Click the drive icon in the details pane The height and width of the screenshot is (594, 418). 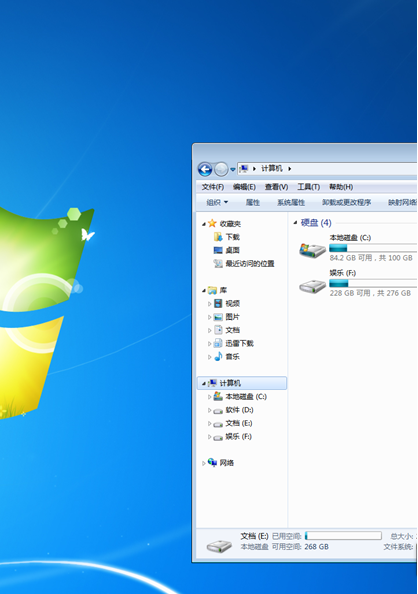click(219, 546)
